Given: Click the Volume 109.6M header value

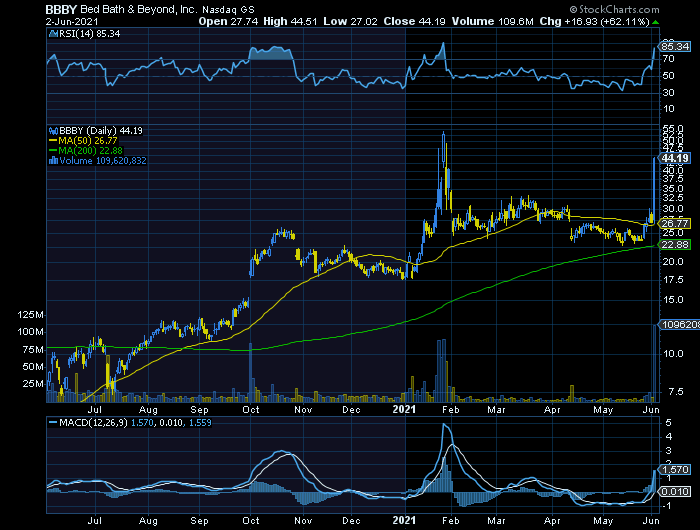Looking at the screenshot, I should [x=492, y=21].
